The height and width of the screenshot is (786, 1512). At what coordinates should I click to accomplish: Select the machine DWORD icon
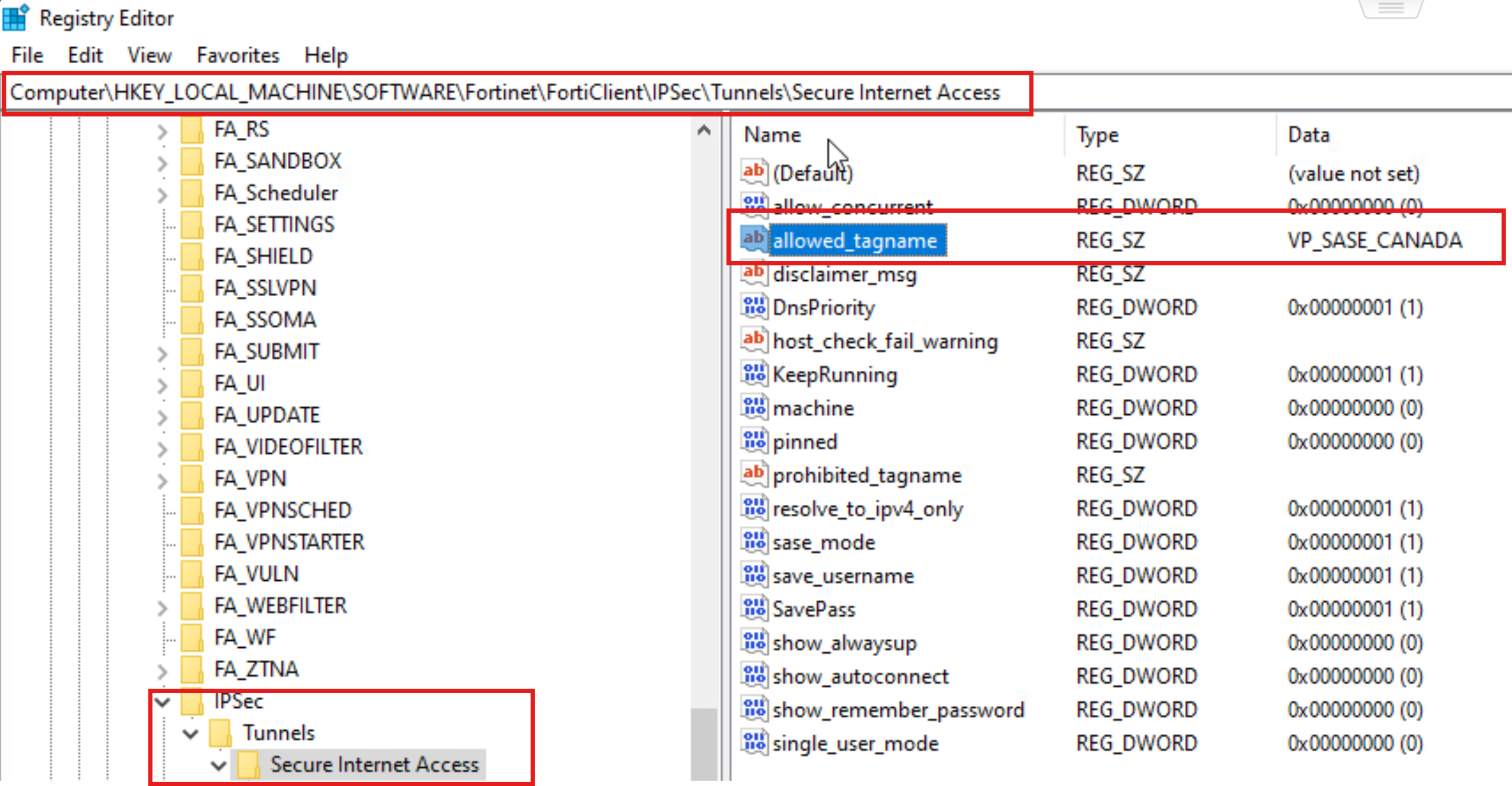tap(754, 406)
